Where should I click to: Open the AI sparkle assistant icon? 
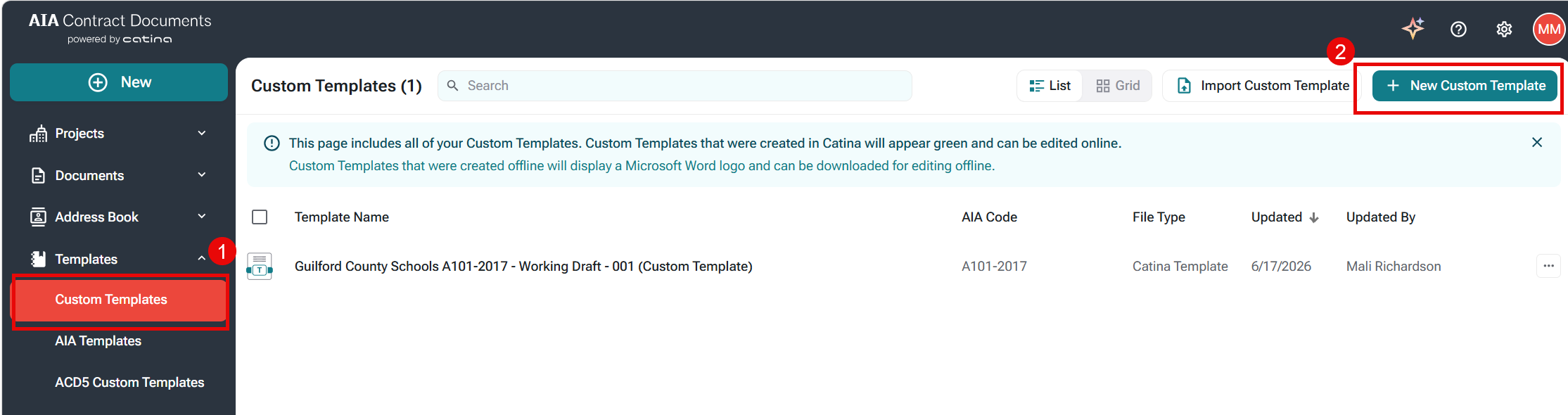pyautogui.click(x=1413, y=29)
